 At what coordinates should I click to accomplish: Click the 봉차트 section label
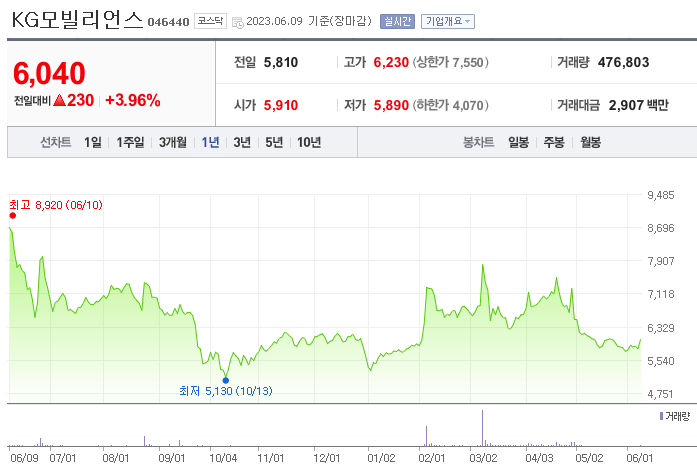pyautogui.click(x=478, y=142)
